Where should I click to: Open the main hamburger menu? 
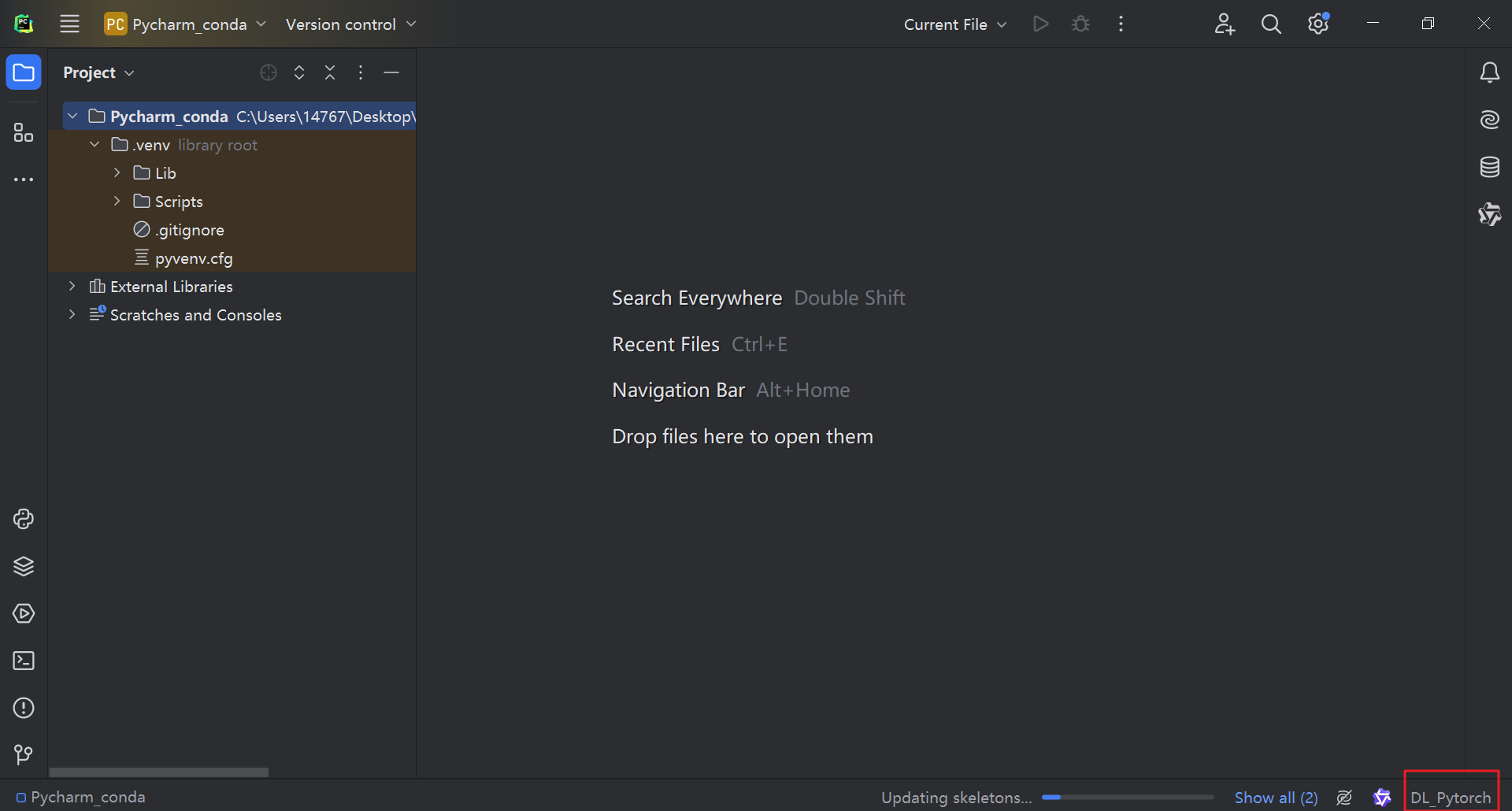point(69,24)
